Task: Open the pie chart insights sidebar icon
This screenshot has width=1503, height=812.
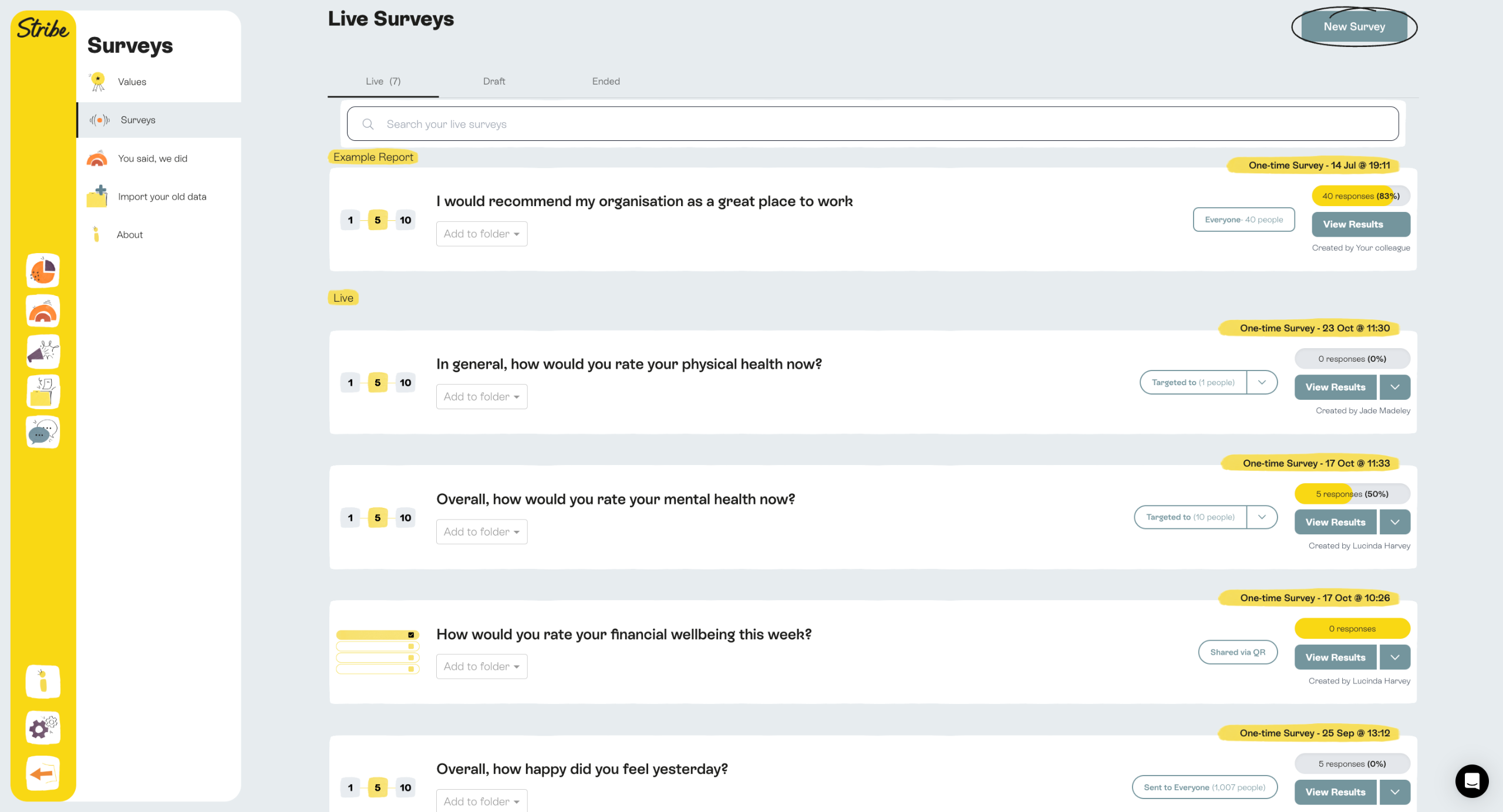Action: (x=43, y=271)
